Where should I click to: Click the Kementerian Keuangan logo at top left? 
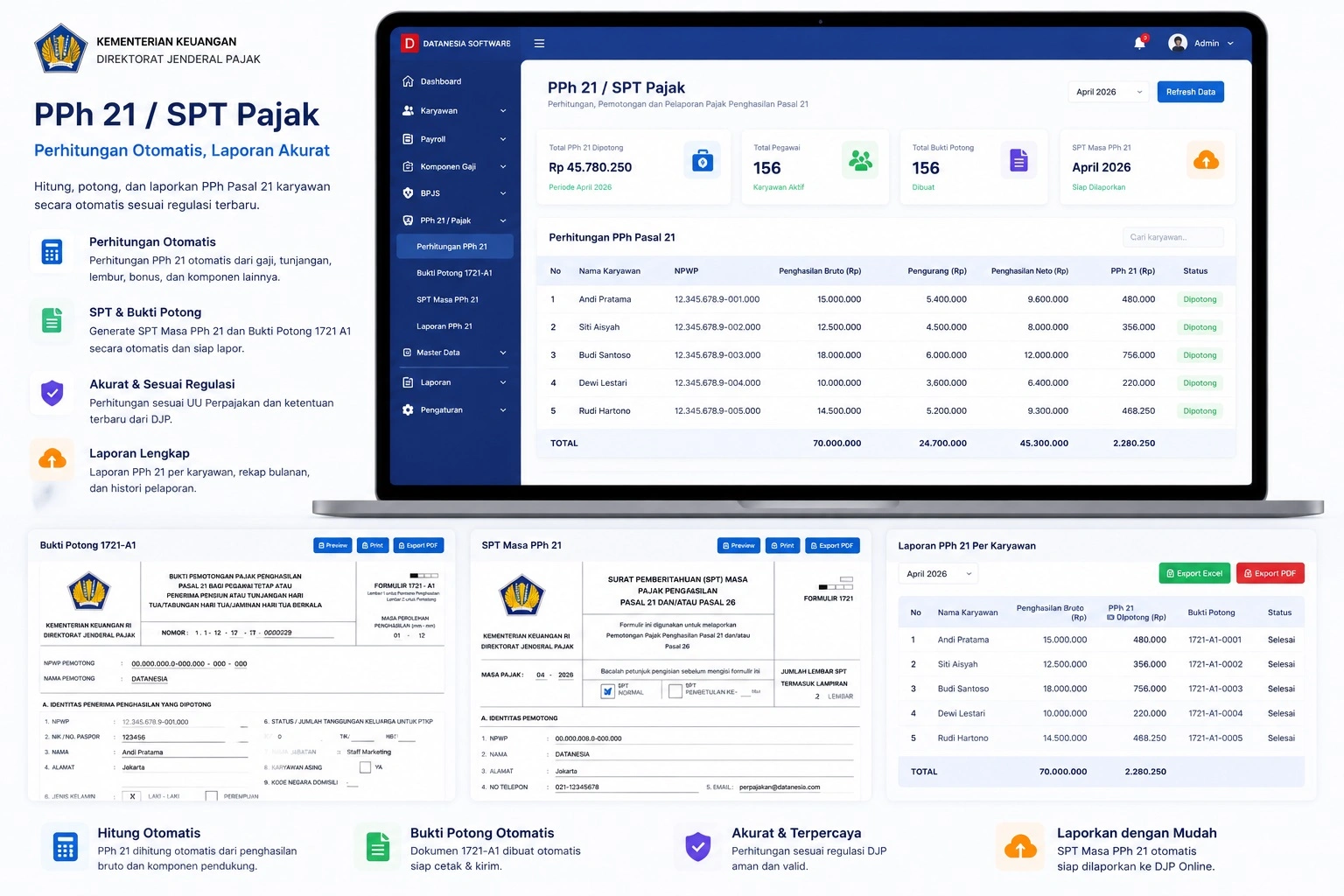point(60,49)
